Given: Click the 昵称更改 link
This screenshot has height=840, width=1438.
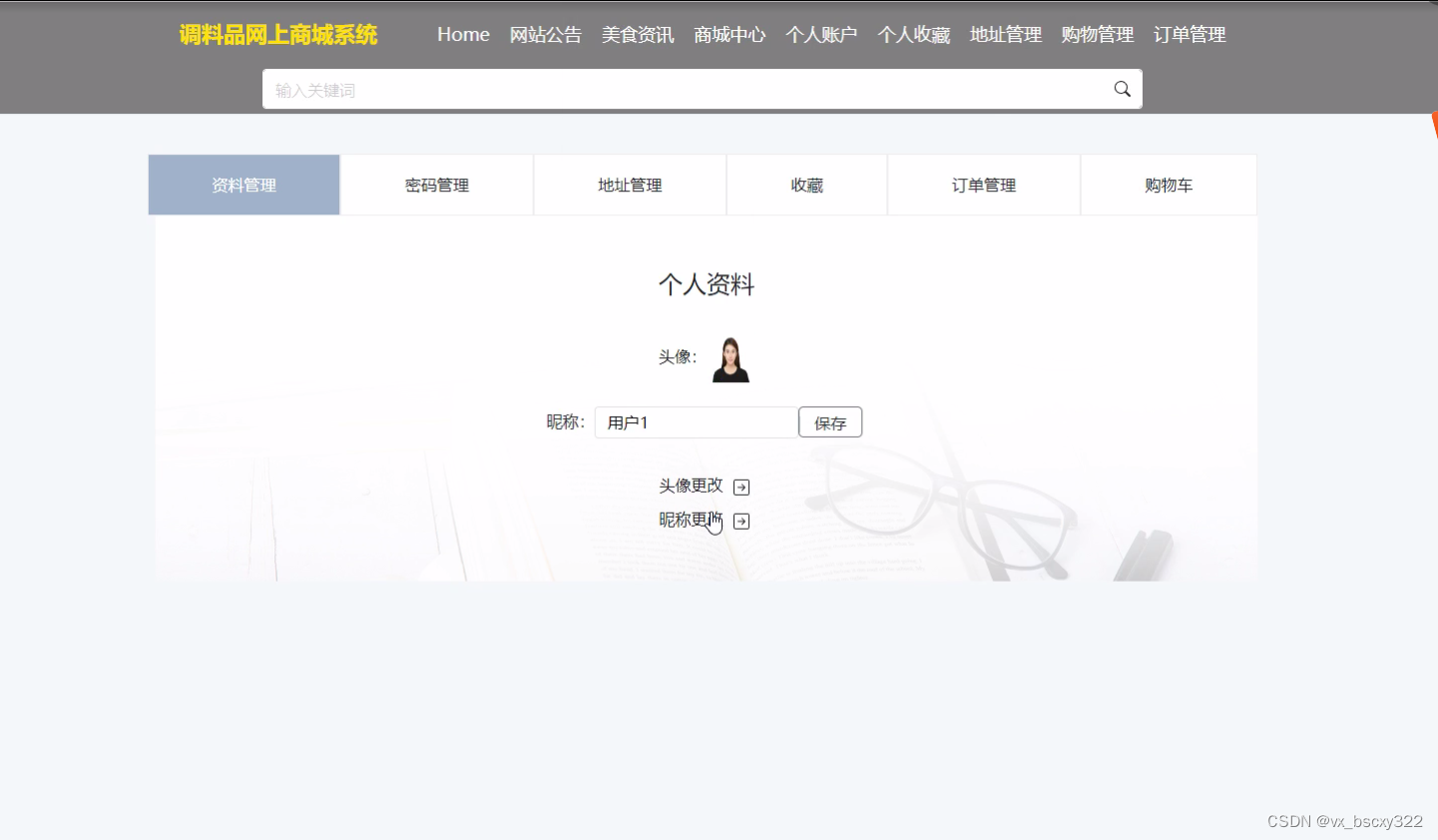Looking at the screenshot, I should 691,520.
